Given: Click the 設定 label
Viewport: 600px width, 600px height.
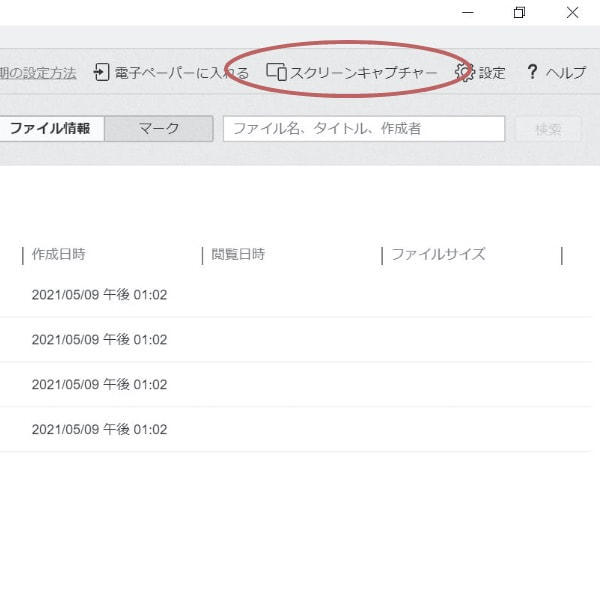Looking at the screenshot, I should [492, 73].
